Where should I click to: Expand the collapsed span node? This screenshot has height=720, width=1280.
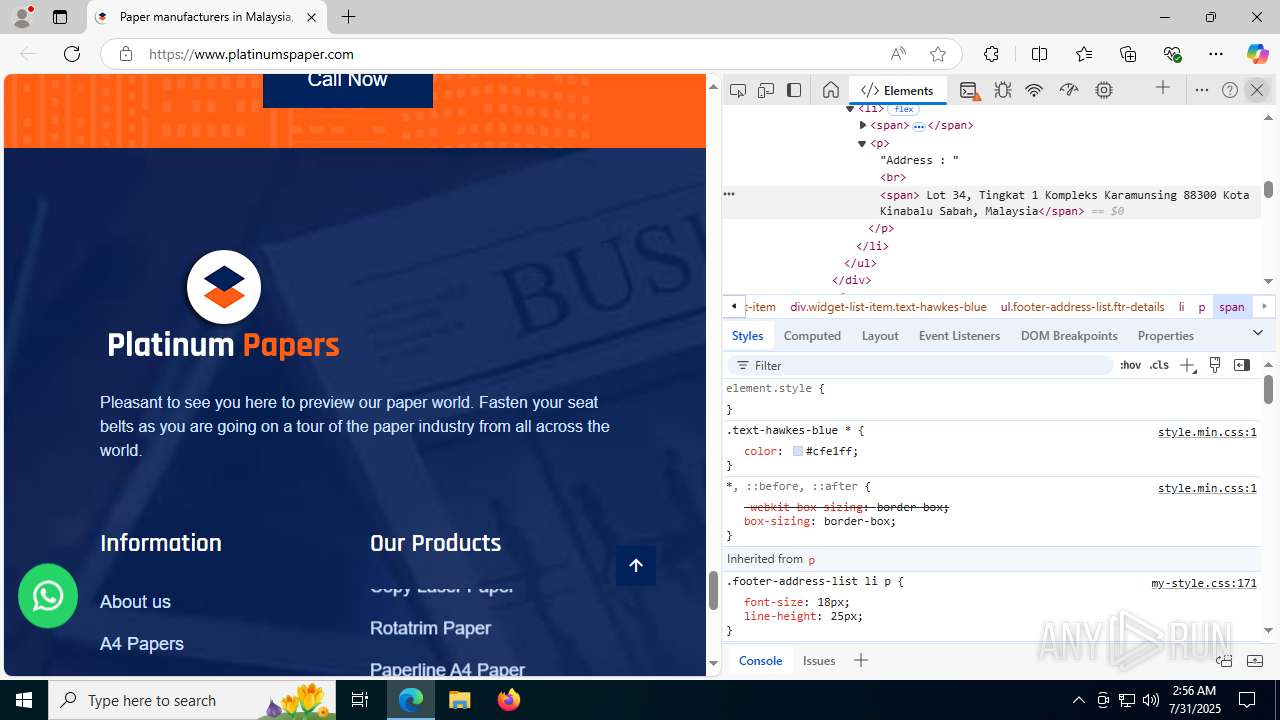(x=863, y=125)
